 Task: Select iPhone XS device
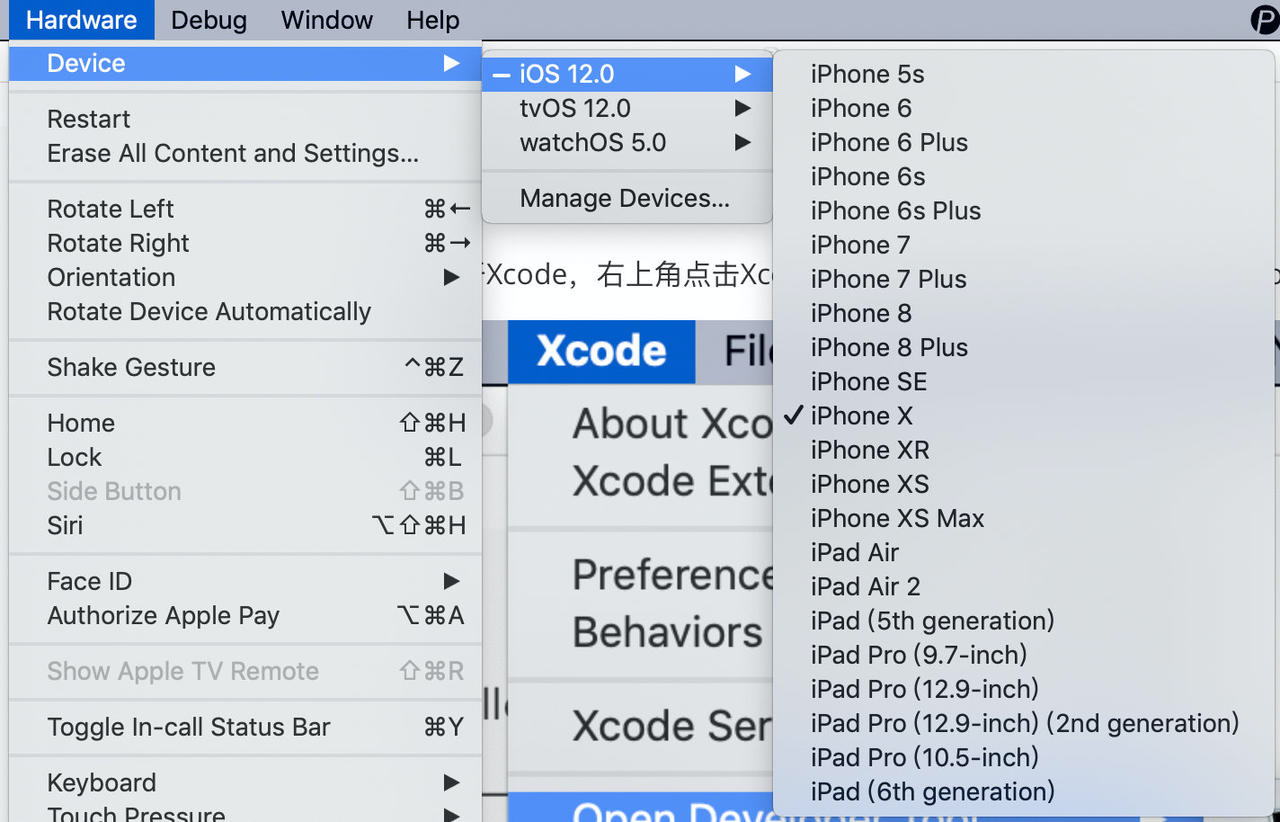pos(1024,484)
